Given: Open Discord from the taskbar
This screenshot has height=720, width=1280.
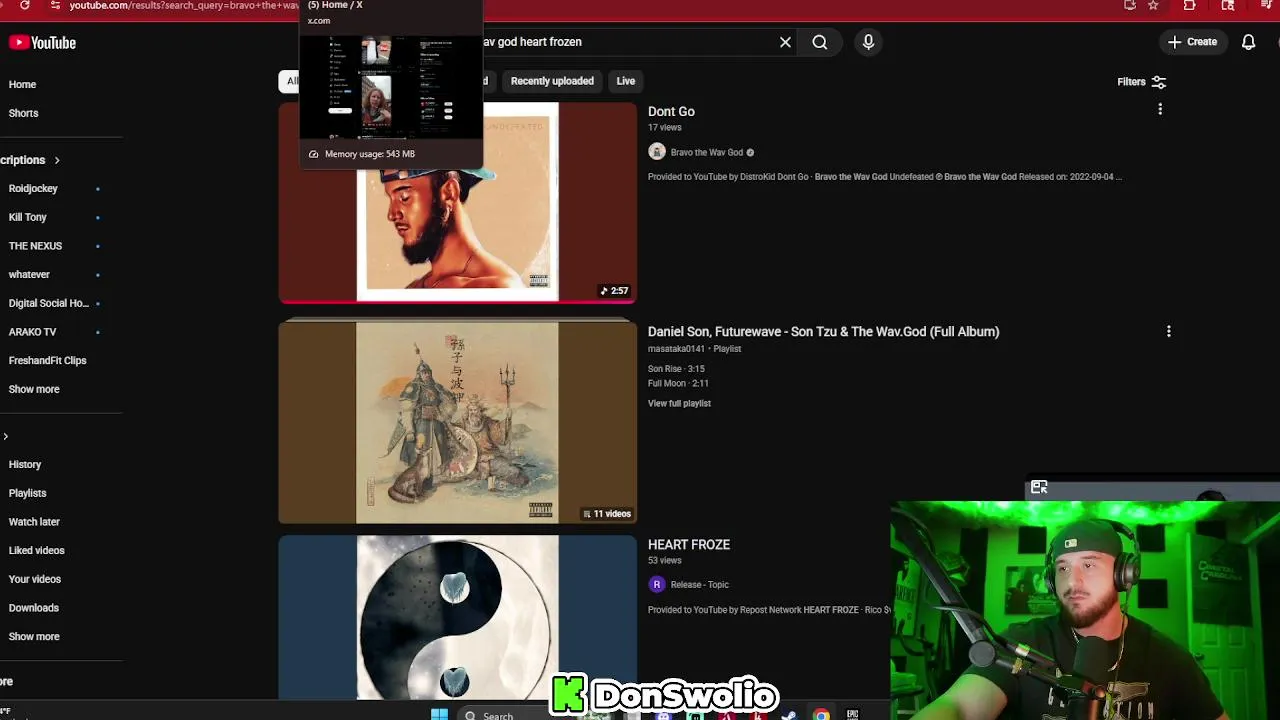Looking at the screenshot, I should [x=663, y=714].
